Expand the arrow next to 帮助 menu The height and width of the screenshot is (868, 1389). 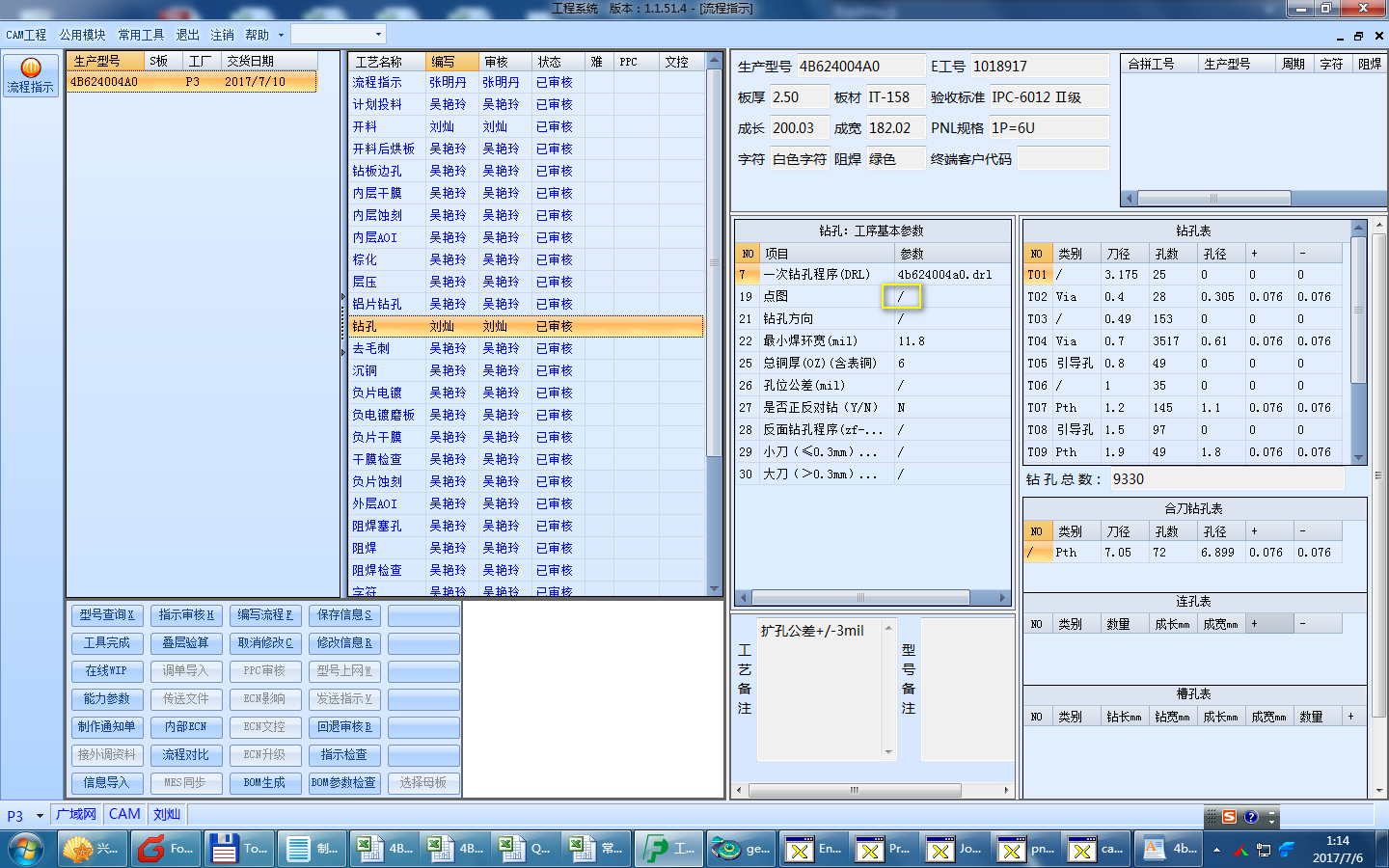(281, 35)
